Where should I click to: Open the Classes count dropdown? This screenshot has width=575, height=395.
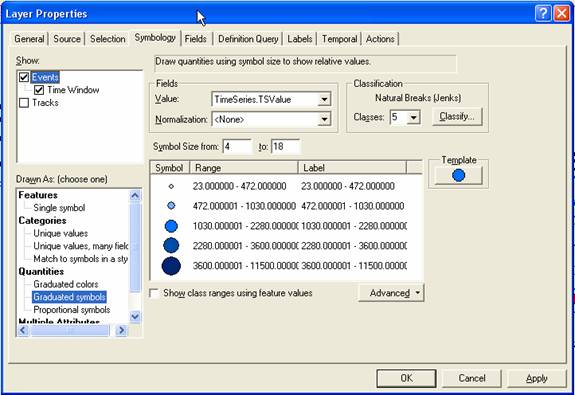click(414, 117)
